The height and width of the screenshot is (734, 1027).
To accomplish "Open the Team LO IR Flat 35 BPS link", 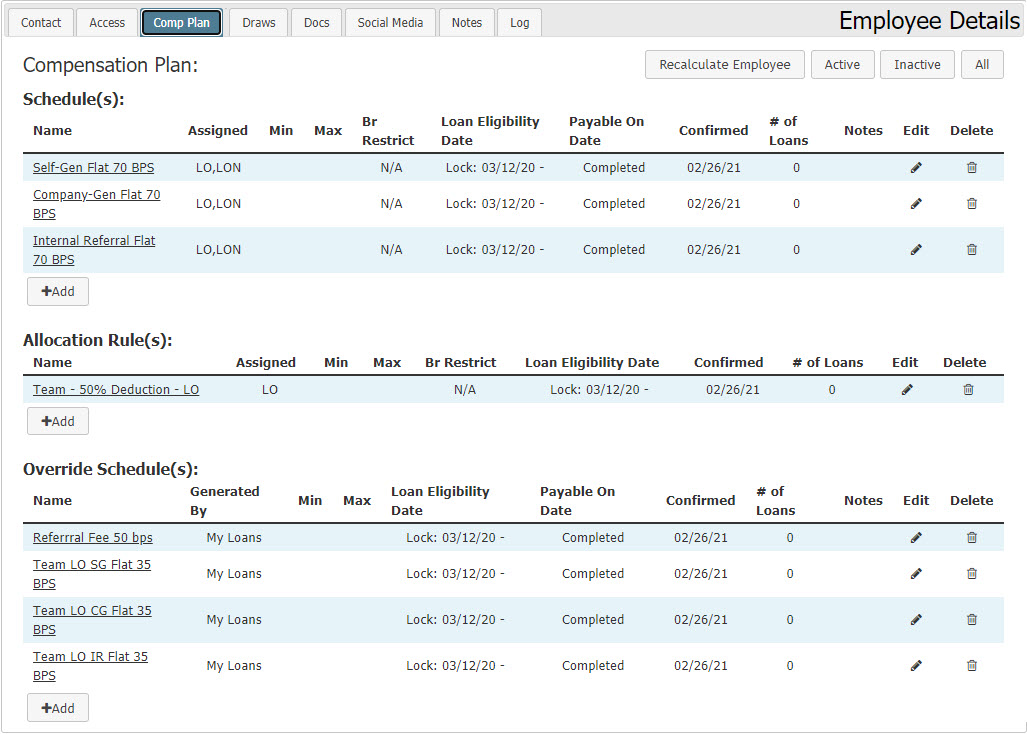I will click(90, 665).
